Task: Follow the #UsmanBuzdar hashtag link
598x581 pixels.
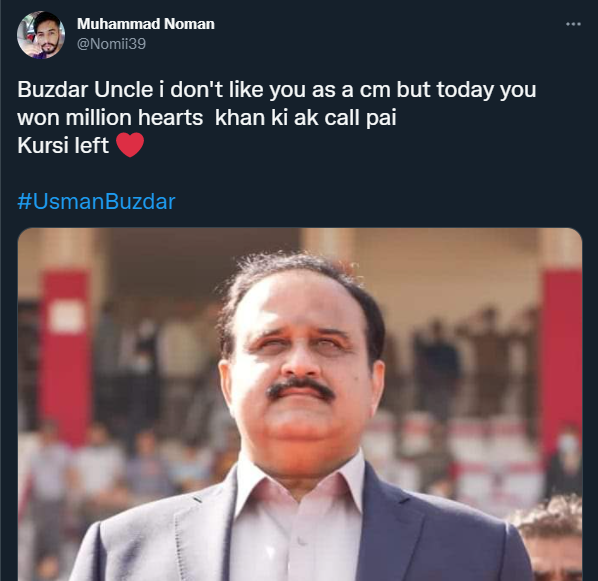Action: (96, 201)
